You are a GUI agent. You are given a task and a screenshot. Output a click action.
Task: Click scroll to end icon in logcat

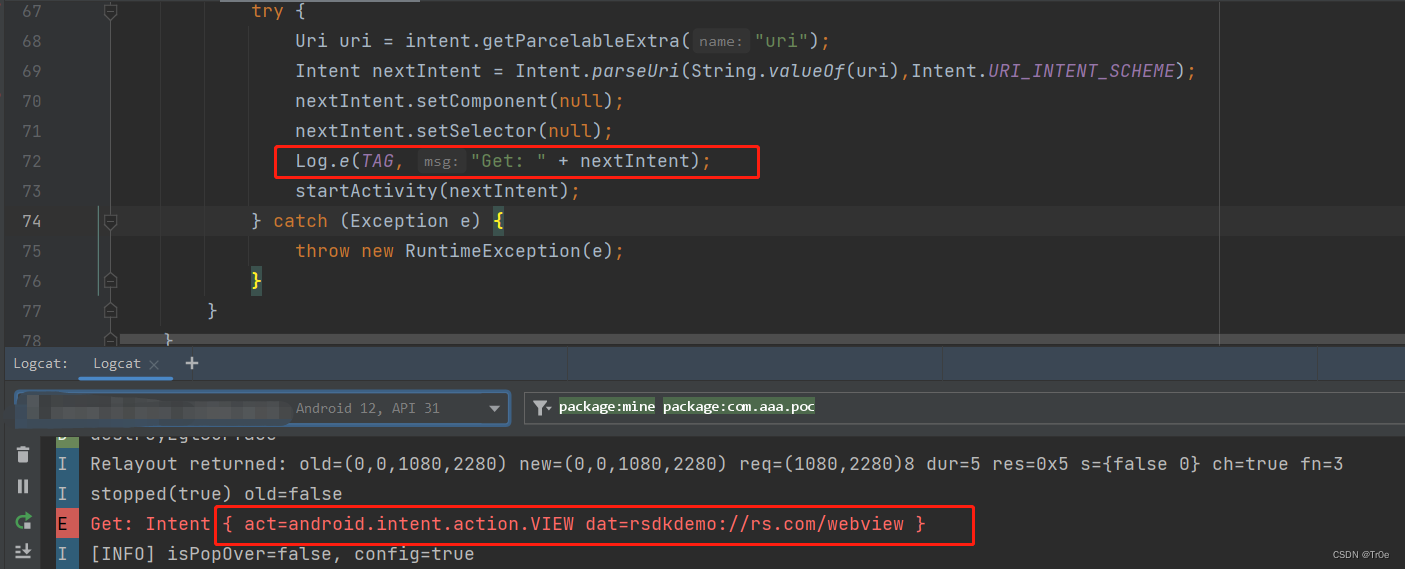click(x=23, y=551)
